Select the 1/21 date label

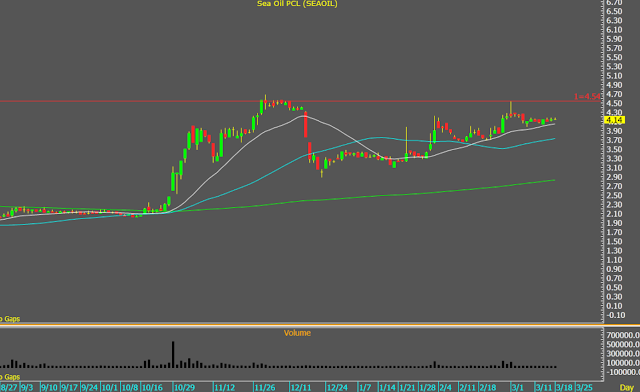coord(407,387)
